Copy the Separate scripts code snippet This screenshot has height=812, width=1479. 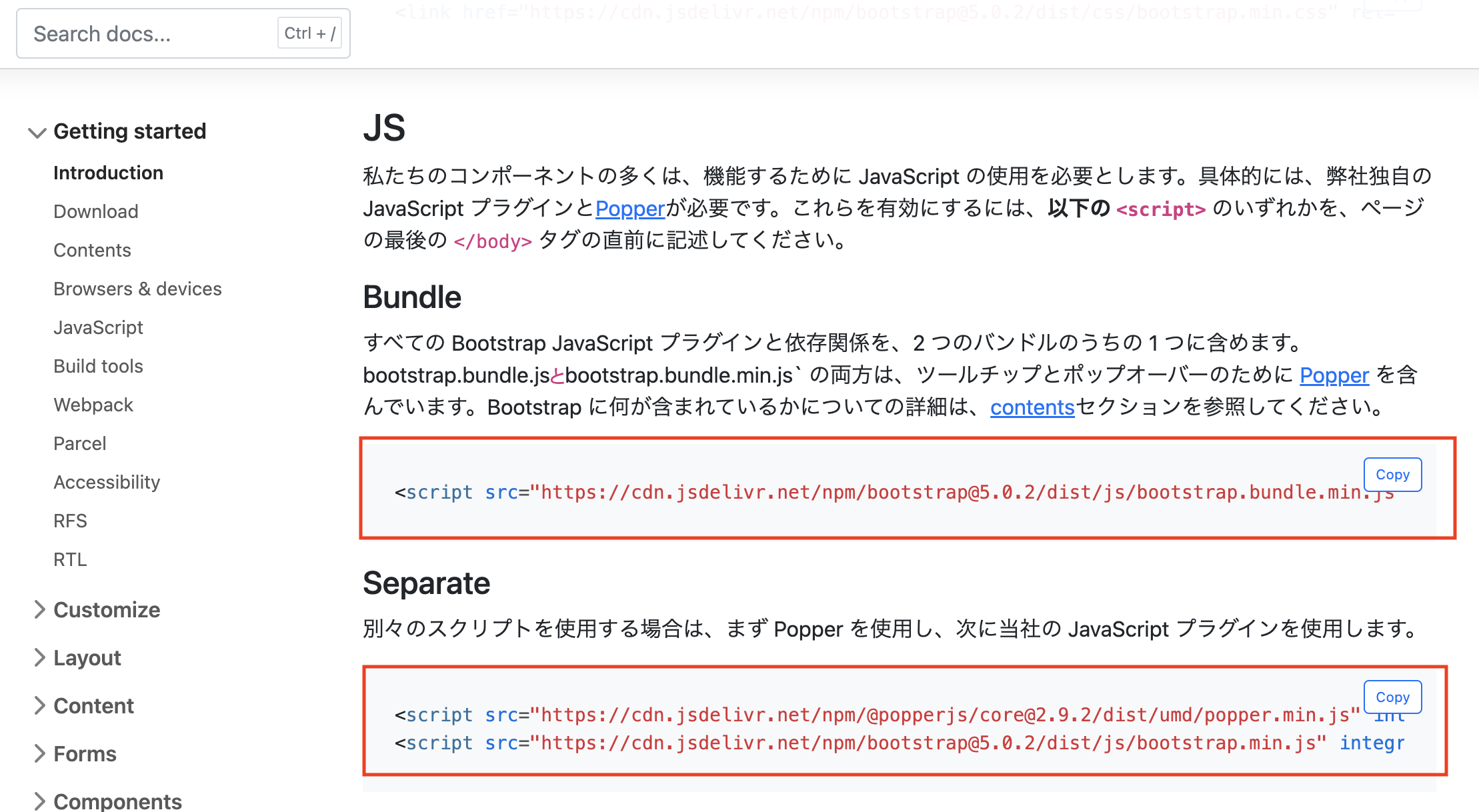pos(1392,697)
